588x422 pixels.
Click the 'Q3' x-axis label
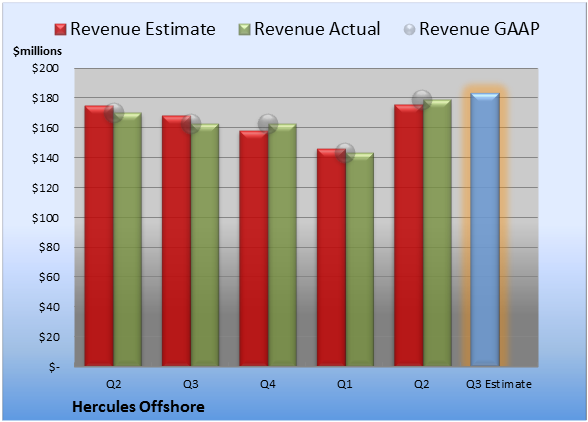190,384
